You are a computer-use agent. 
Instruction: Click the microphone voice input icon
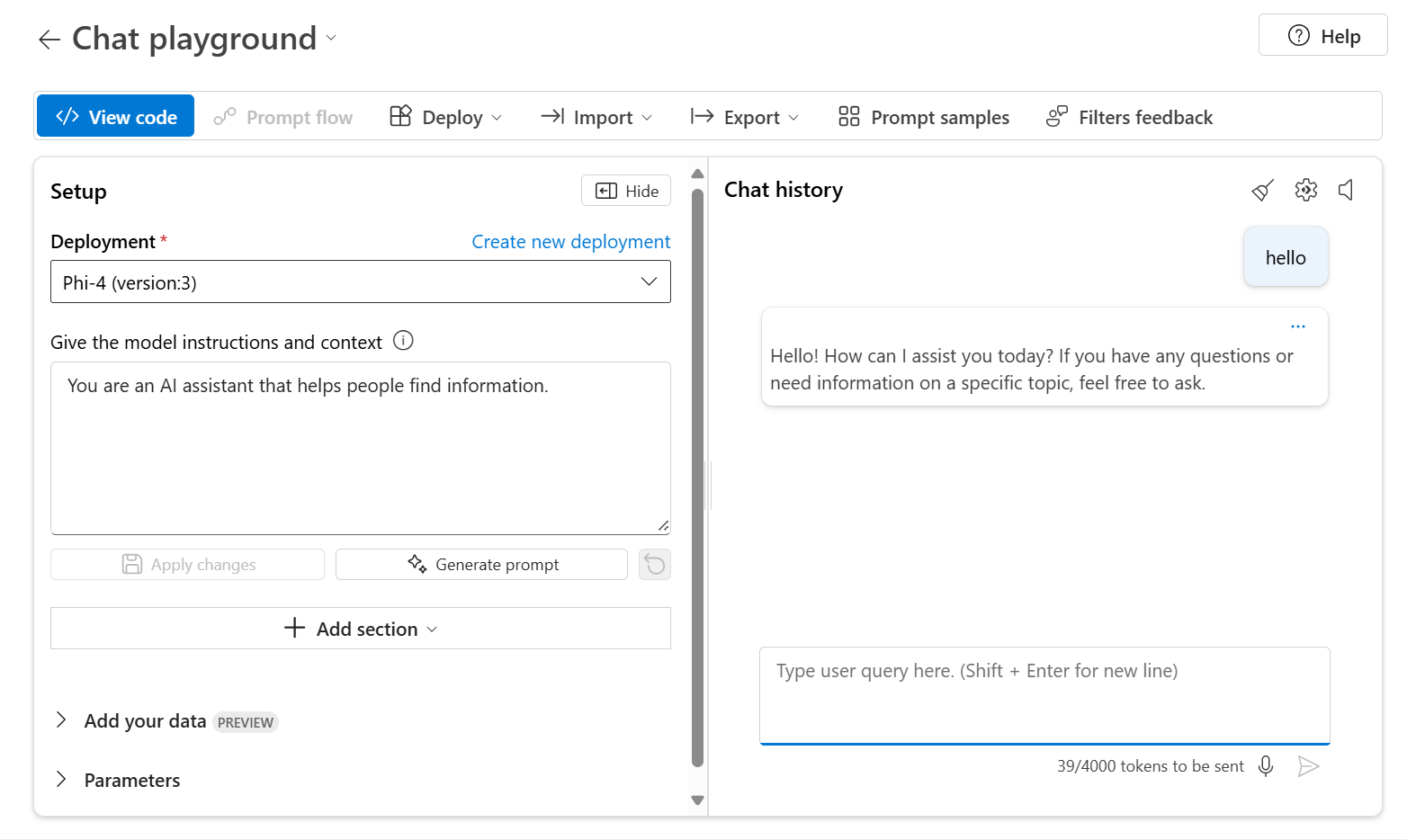click(1266, 765)
